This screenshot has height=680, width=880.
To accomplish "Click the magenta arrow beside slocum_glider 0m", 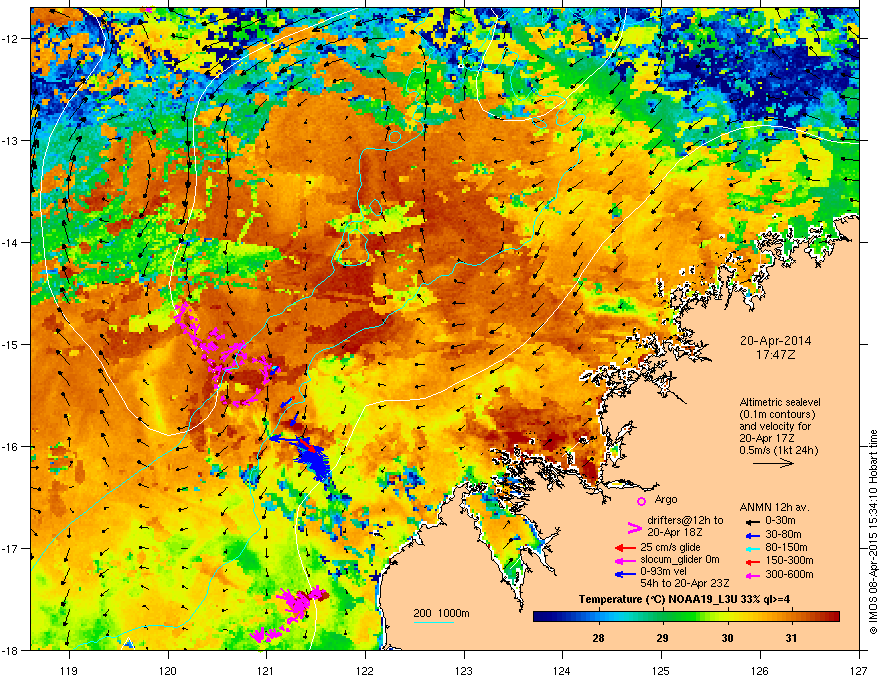I will (x=625, y=560).
